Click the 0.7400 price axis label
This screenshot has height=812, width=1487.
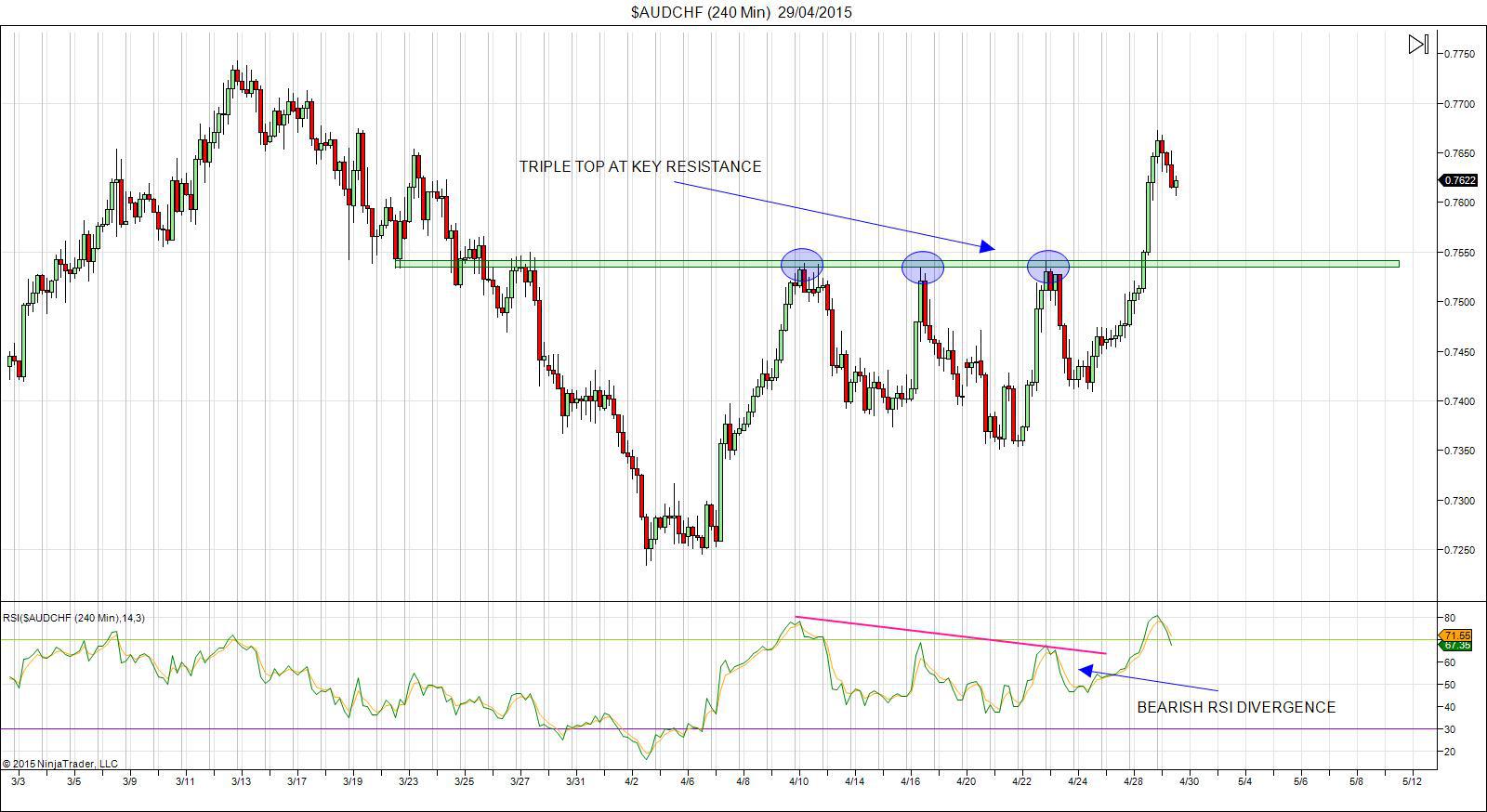[1459, 401]
